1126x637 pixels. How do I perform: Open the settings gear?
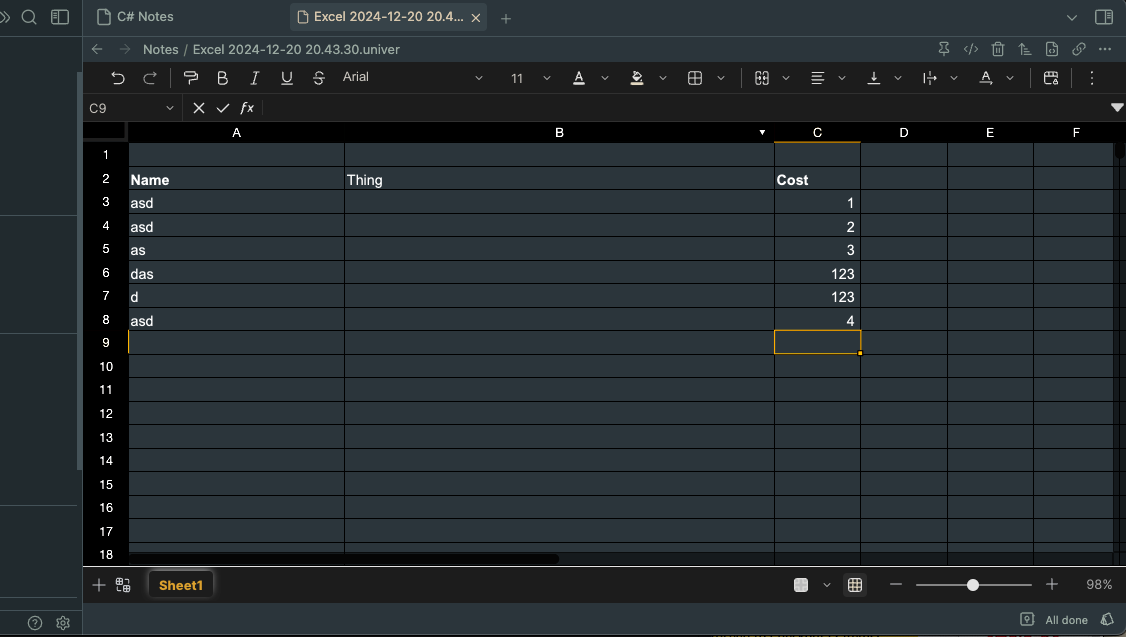pyautogui.click(x=62, y=623)
